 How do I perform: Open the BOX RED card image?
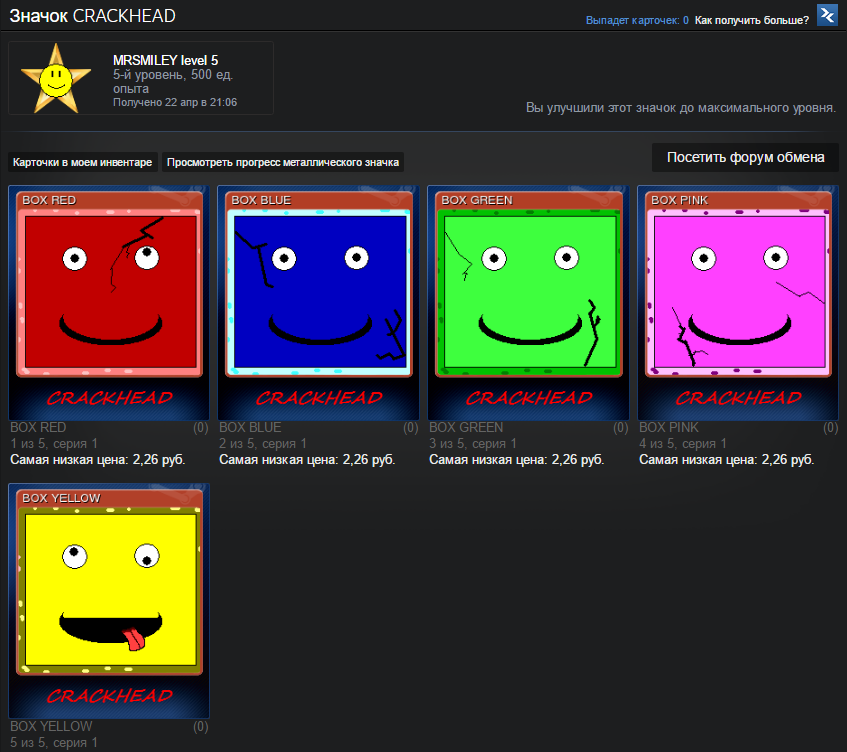(109, 303)
